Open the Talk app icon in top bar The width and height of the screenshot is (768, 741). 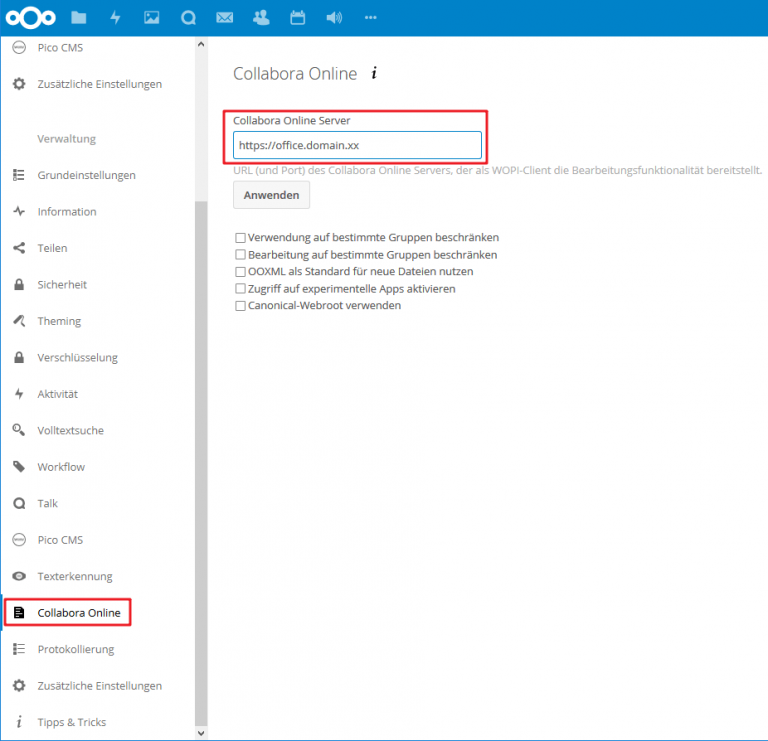(x=188, y=17)
